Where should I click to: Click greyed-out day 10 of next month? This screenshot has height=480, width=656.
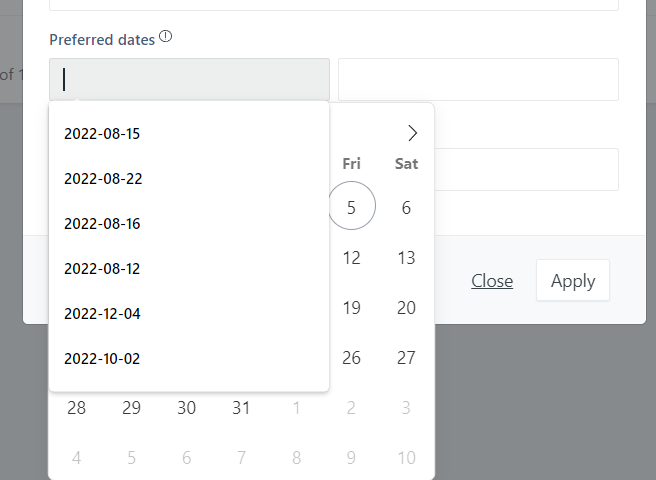tap(406, 458)
